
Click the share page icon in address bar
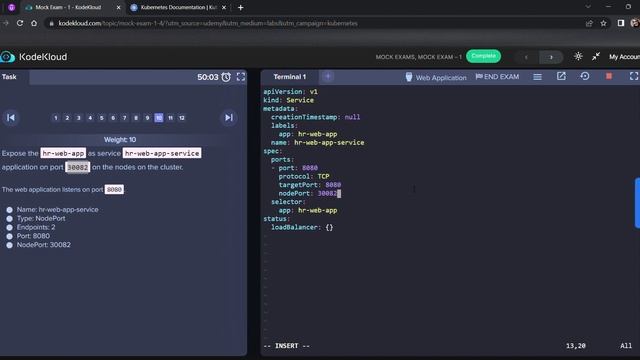coord(589,23)
